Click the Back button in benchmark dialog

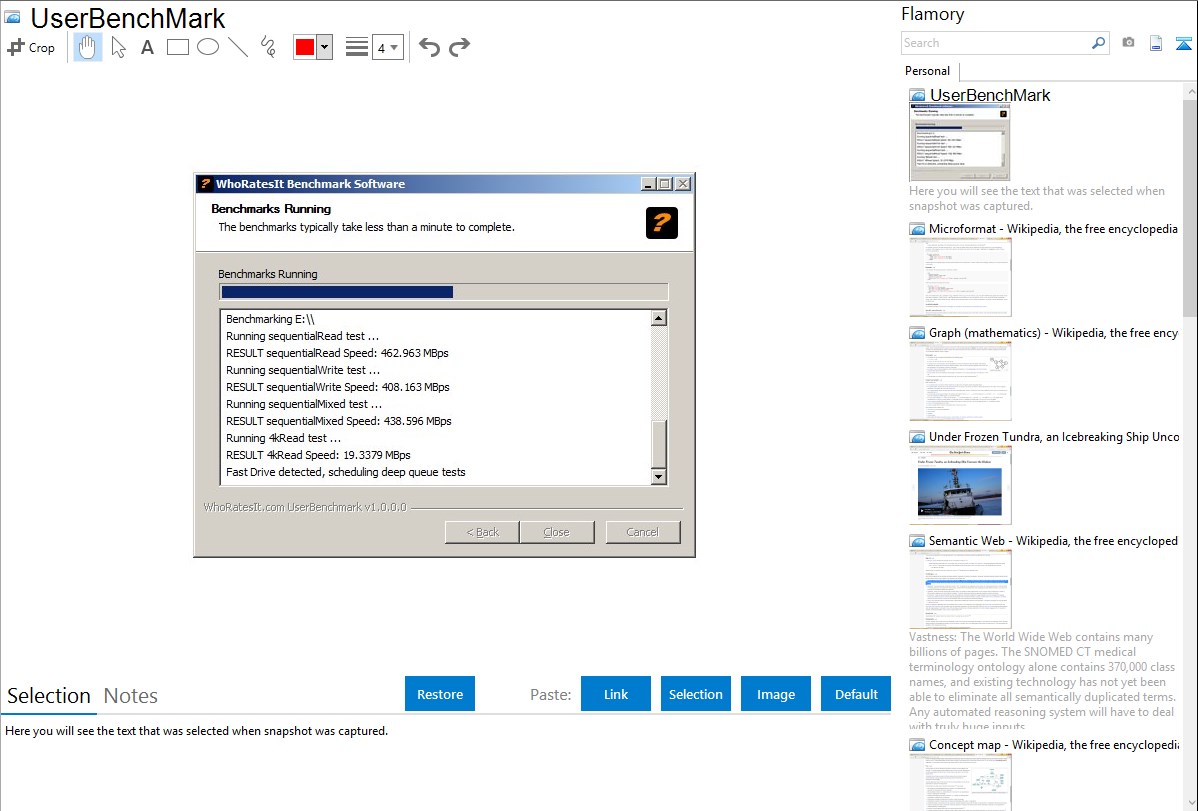click(x=482, y=532)
